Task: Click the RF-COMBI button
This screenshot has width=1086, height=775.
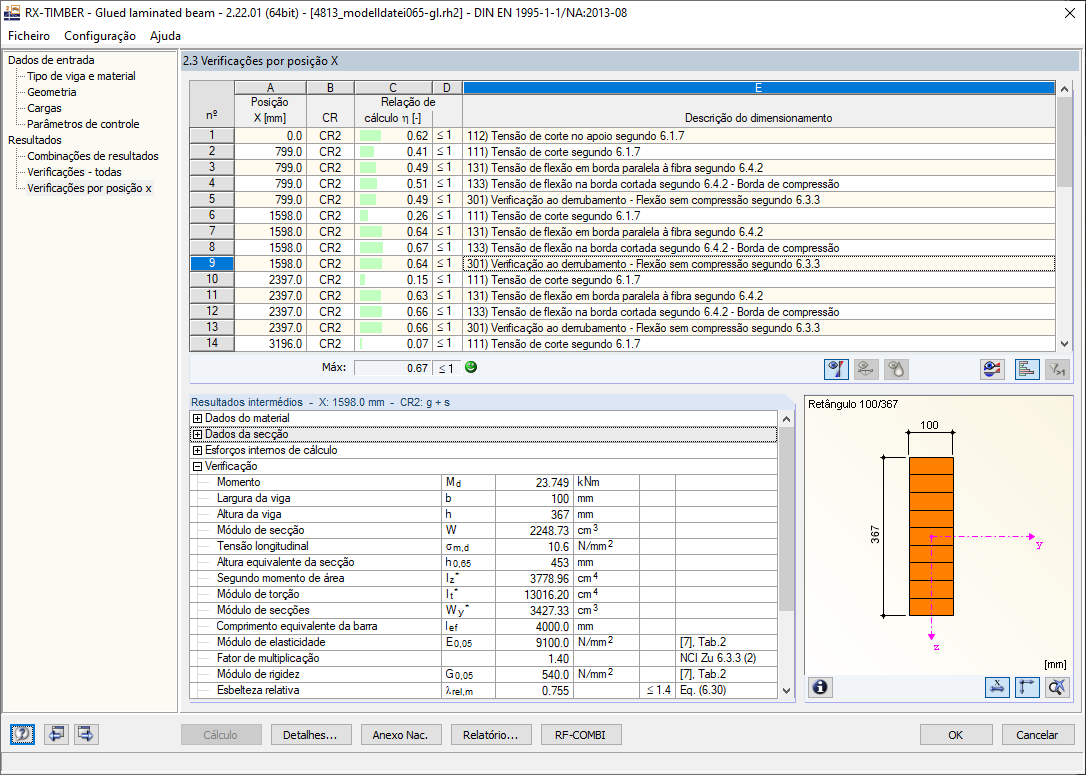Action: click(x=580, y=735)
